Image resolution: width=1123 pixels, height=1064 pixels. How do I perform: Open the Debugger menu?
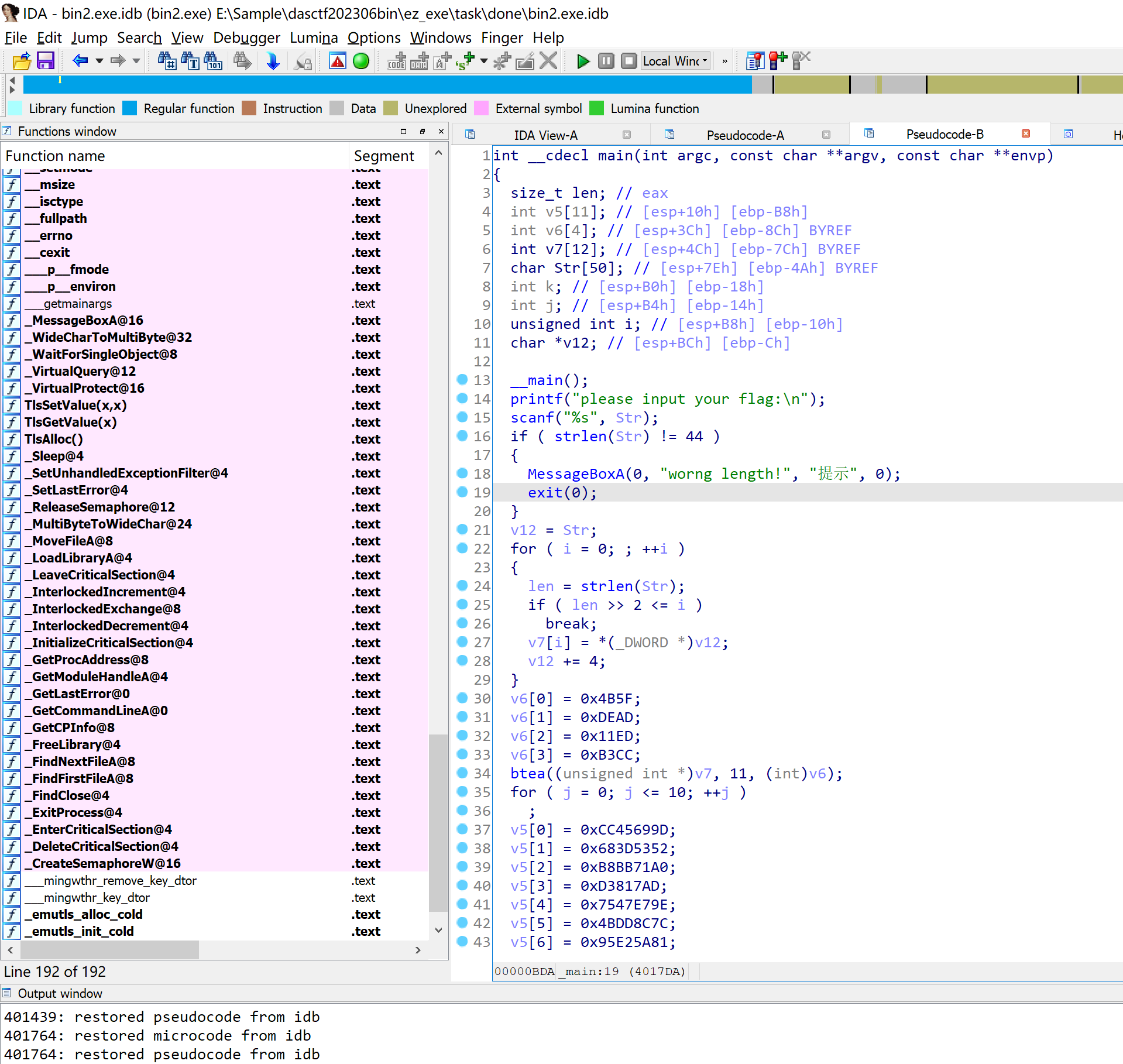coord(246,38)
